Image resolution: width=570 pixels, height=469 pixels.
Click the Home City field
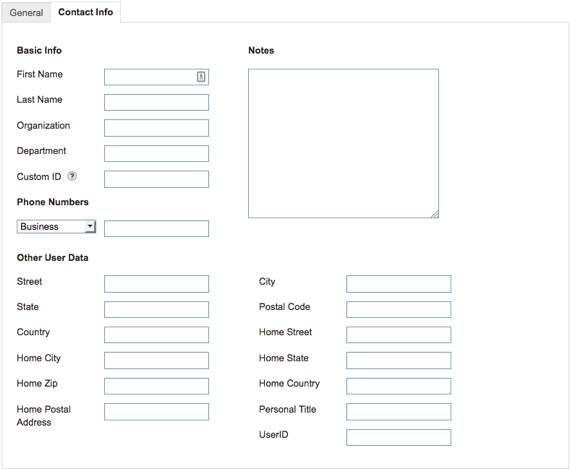click(156, 360)
